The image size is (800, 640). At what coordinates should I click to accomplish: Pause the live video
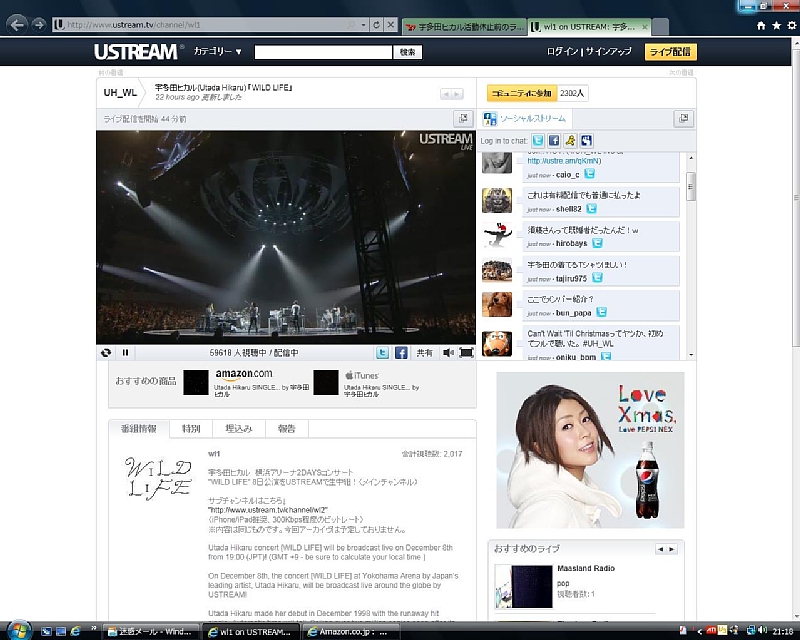pos(126,353)
